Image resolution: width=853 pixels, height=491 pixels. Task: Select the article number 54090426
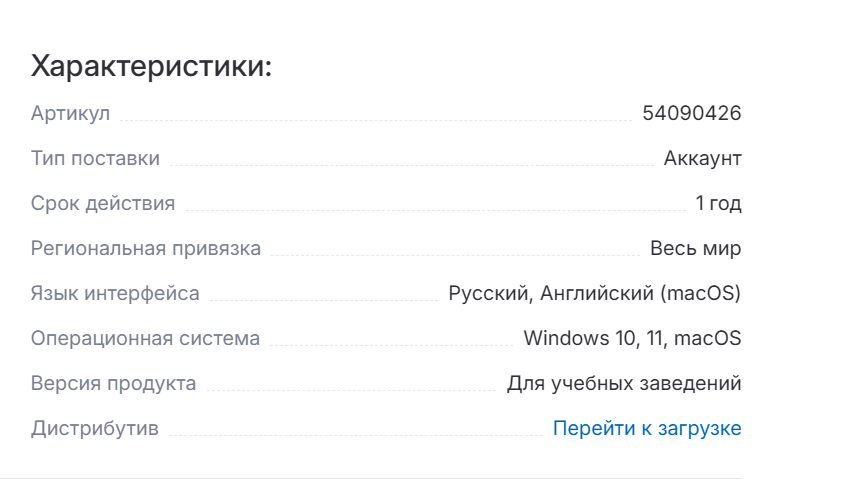(691, 113)
